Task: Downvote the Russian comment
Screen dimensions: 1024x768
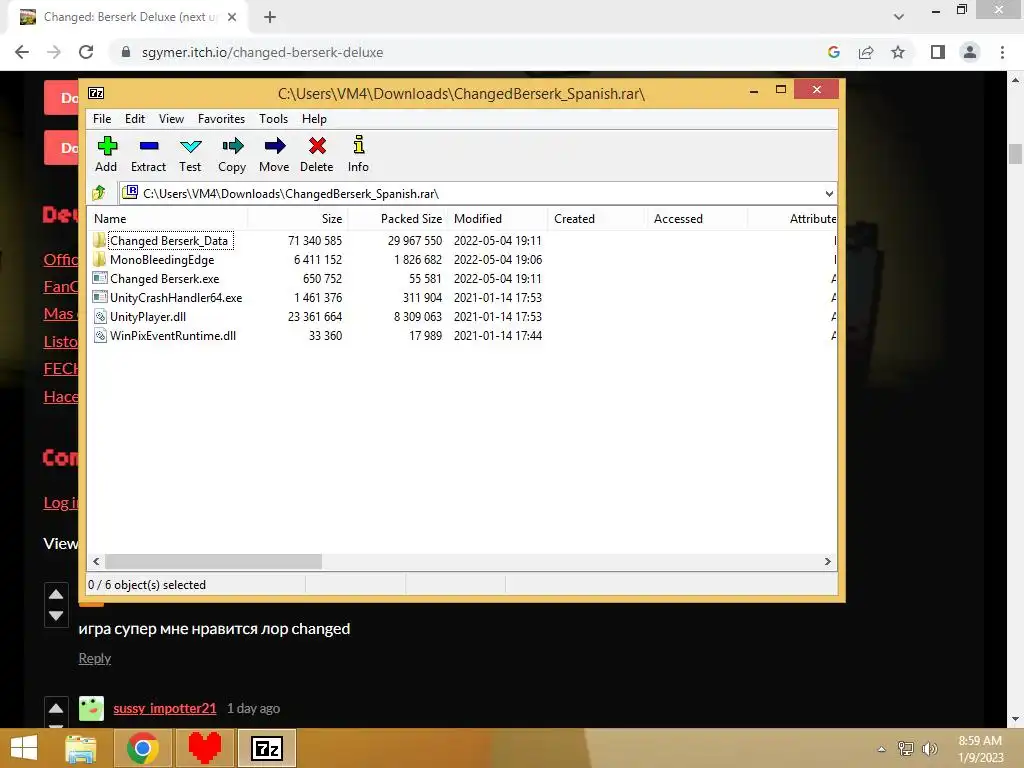Action: (56, 616)
